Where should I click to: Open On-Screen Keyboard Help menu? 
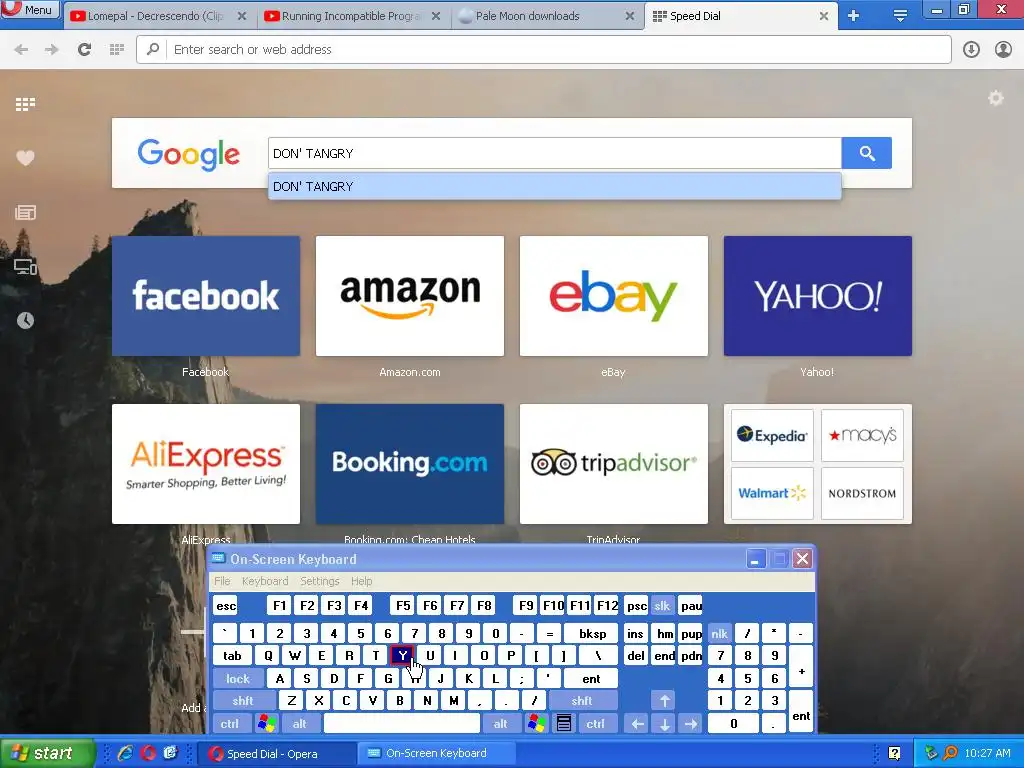click(361, 581)
